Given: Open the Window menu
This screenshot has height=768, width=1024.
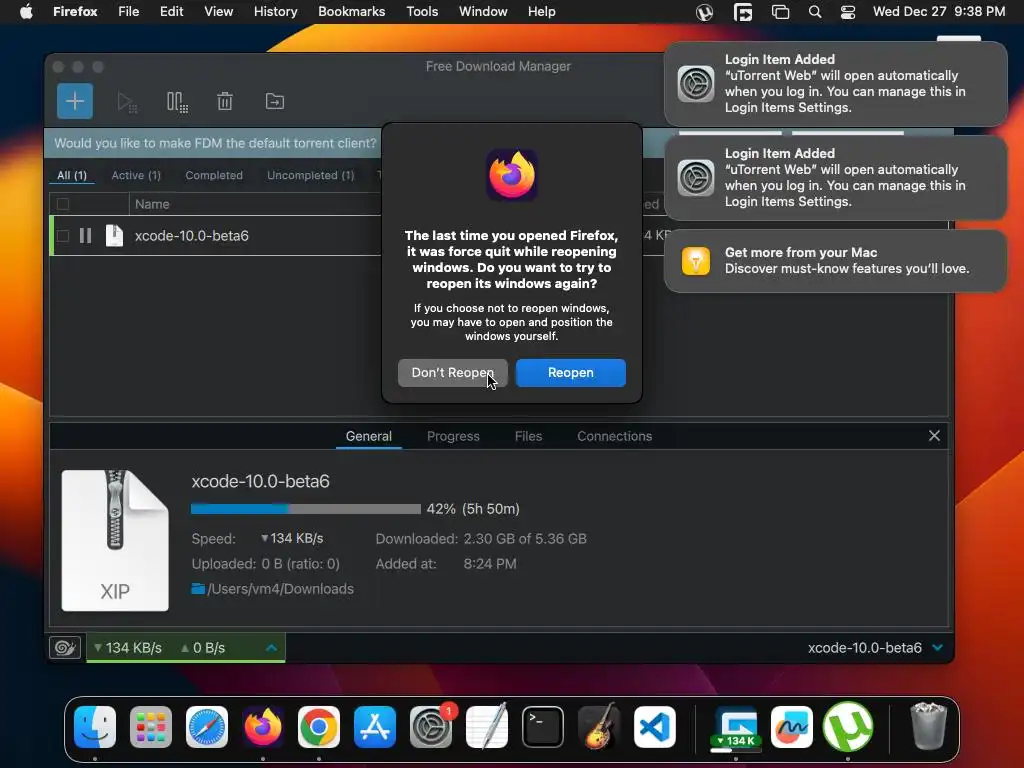Looking at the screenshot, I should (x=483, y=12).
